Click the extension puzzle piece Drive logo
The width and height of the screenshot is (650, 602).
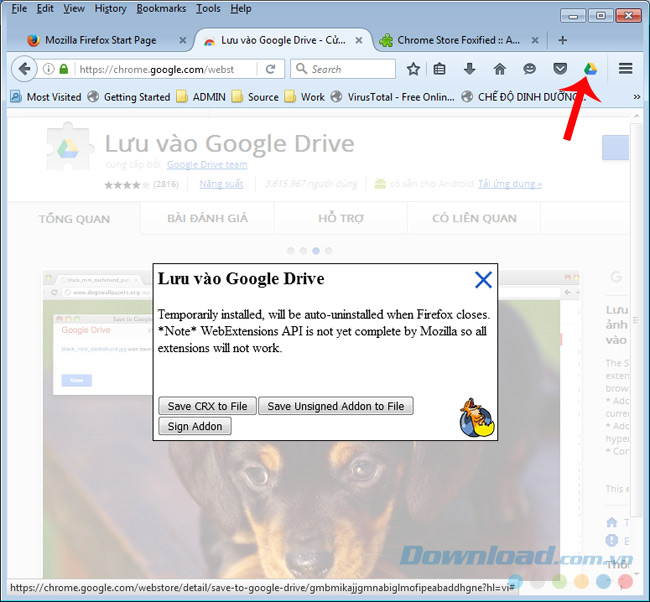pos(68,146)
